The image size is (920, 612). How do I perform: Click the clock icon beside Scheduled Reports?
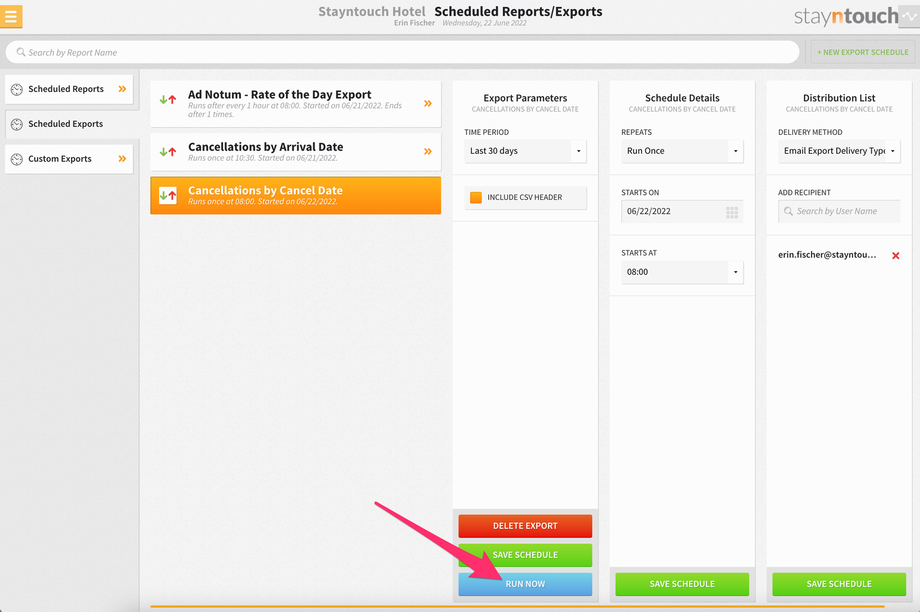point(17,89)
